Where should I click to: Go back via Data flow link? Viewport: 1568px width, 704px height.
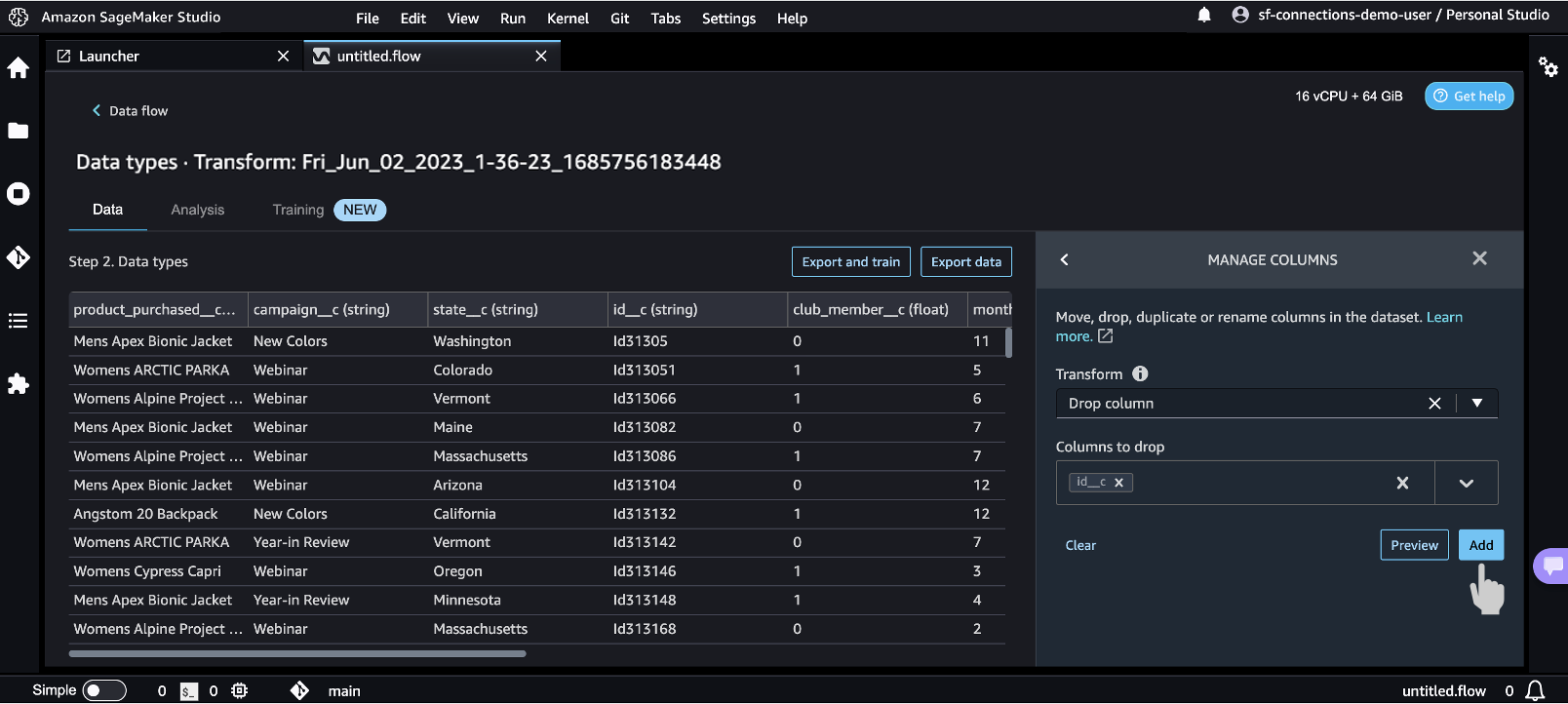pyautogui.click(x=130, y=111)
